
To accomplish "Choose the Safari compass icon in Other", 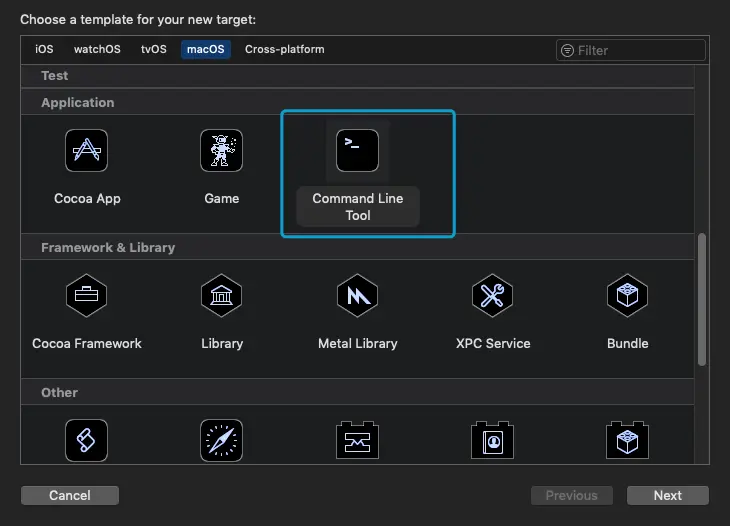I will click(222, 440).
